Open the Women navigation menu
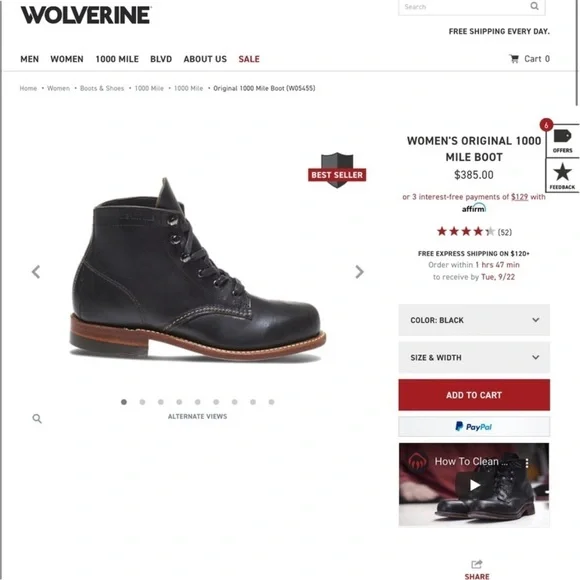 point(67,59)
